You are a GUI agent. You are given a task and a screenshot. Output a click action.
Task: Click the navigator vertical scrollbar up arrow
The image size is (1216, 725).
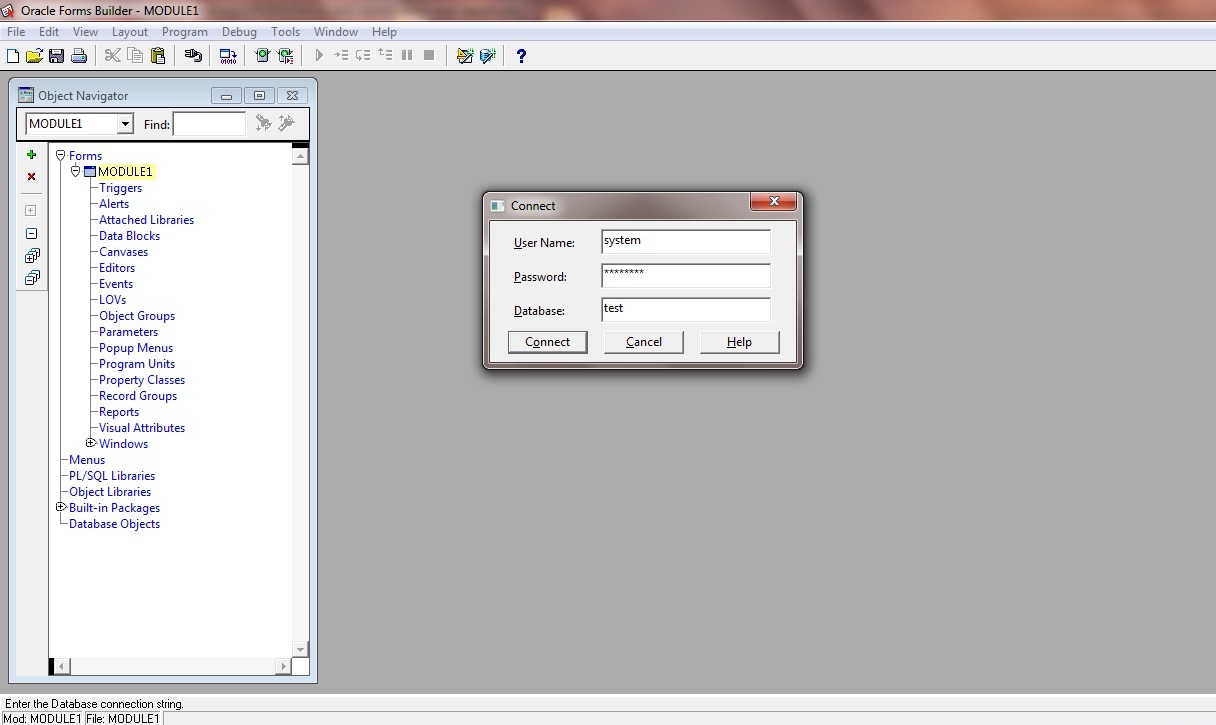point(300,155)
